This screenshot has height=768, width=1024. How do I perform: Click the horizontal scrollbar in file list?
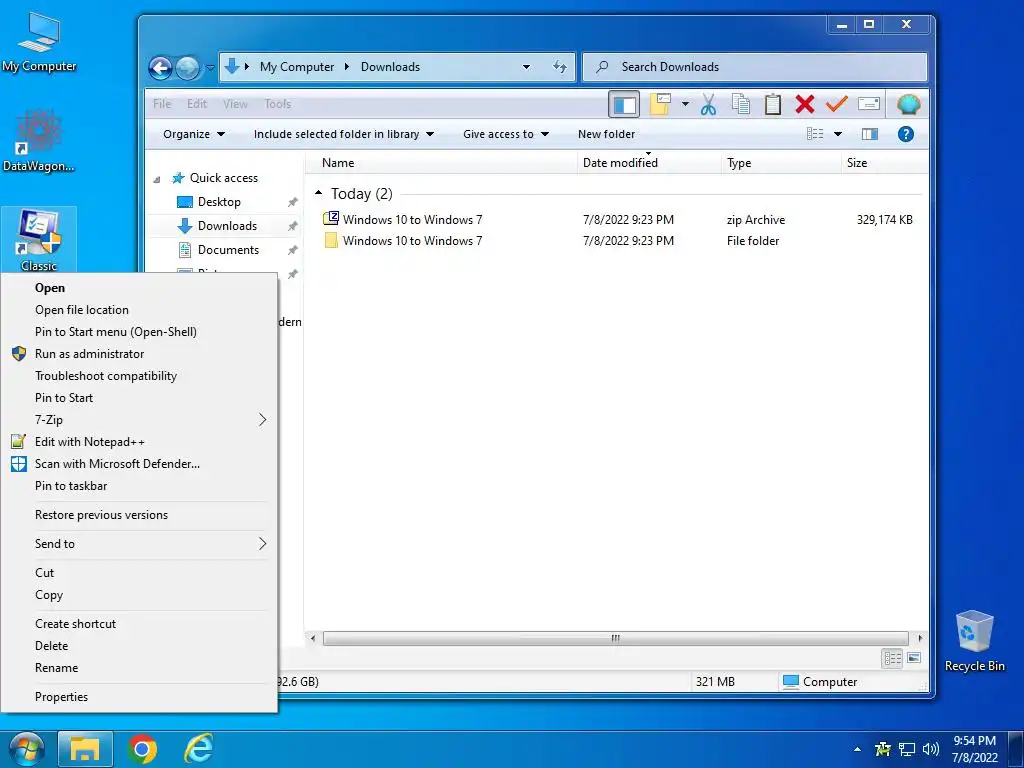[x=615, y=638]
